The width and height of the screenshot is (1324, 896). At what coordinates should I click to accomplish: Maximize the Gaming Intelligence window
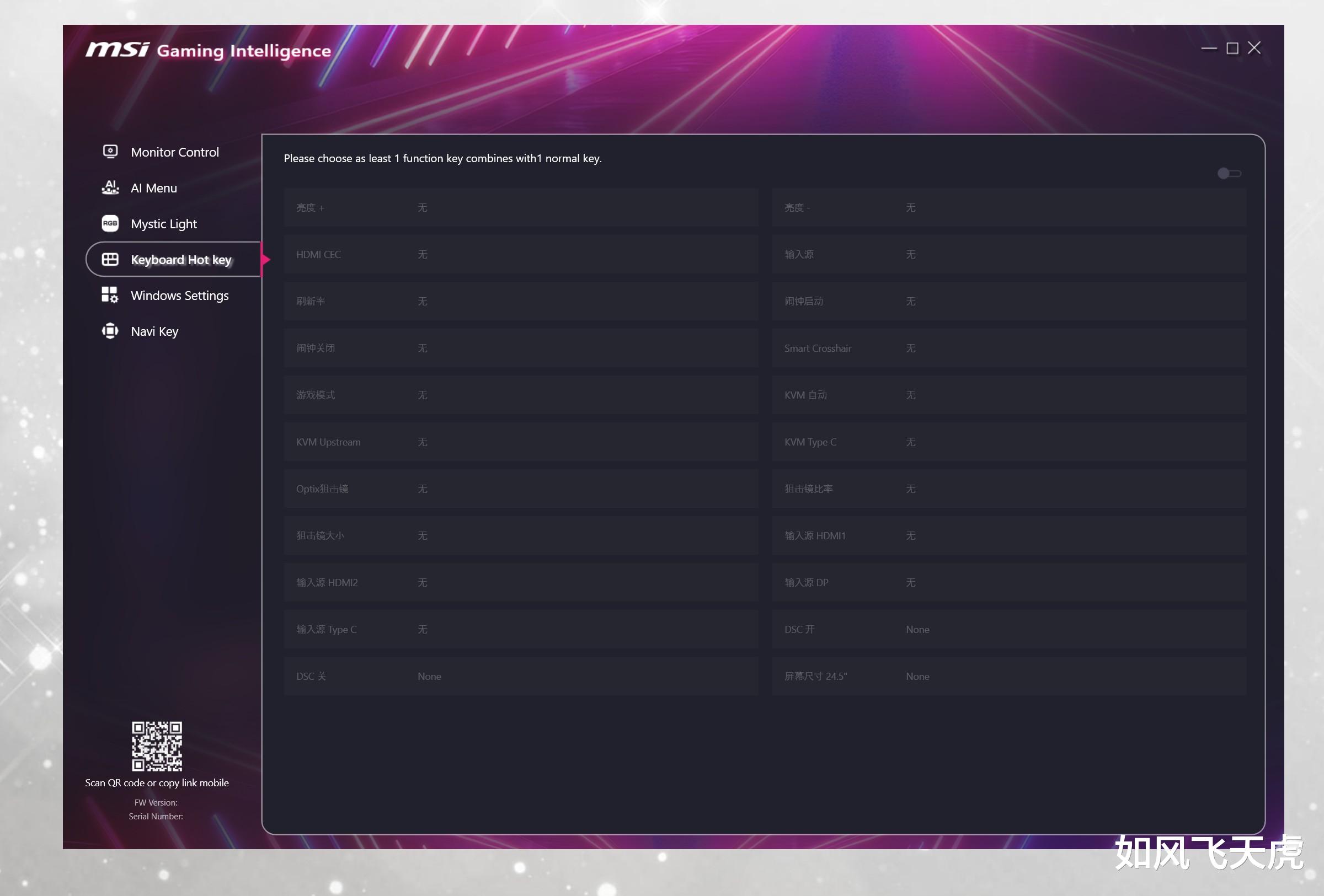(1232, 49)
